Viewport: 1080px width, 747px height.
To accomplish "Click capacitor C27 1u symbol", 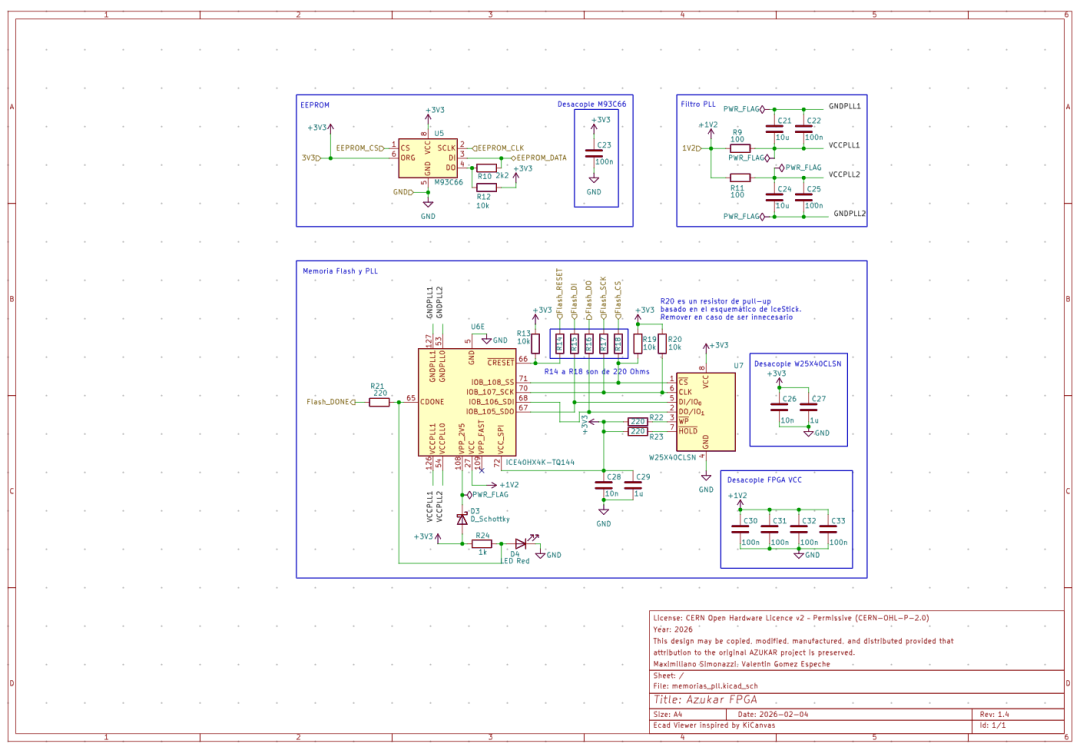I will point(809,407).
